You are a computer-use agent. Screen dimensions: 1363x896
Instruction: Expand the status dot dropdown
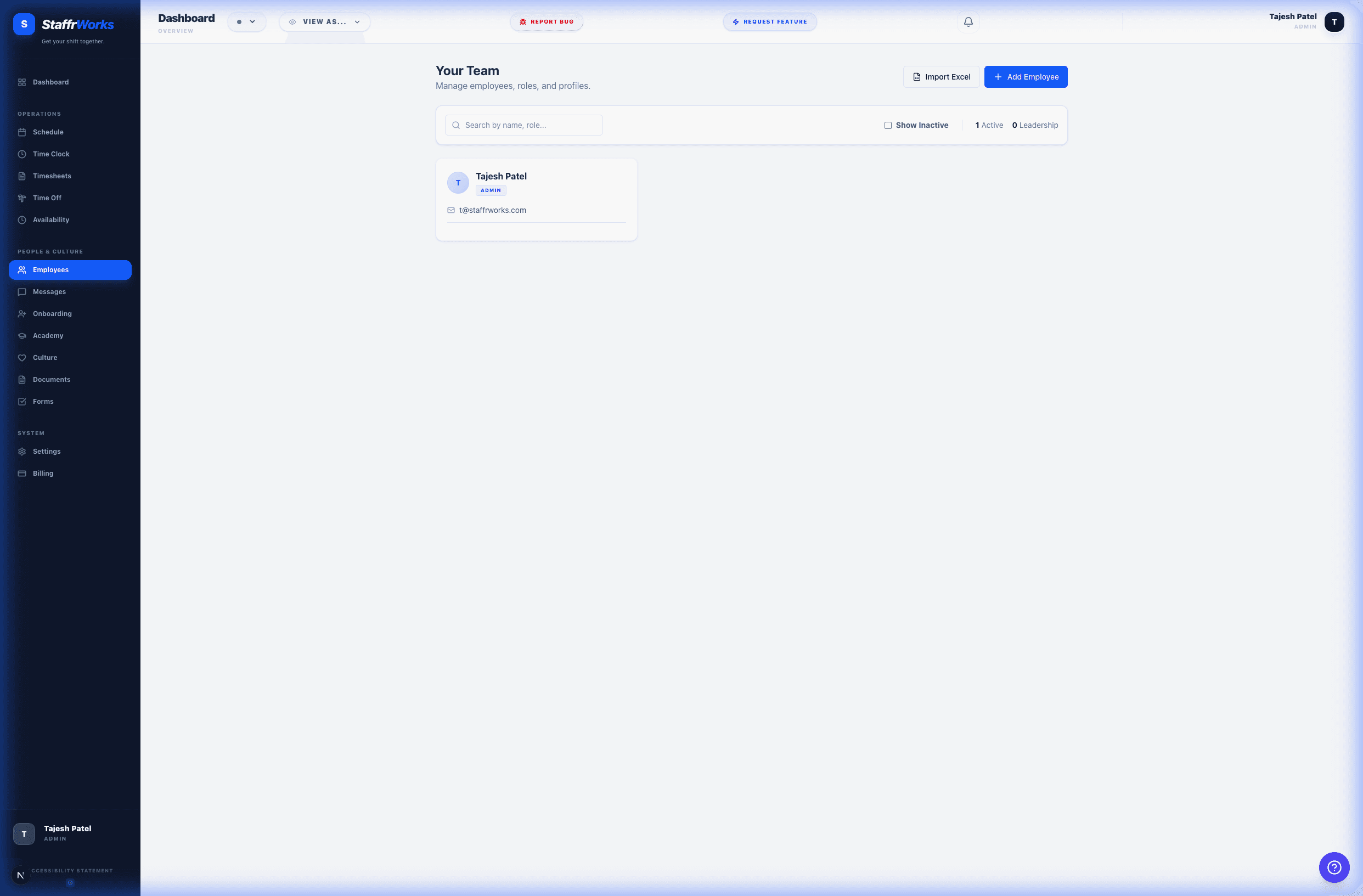tap(246, 22)
